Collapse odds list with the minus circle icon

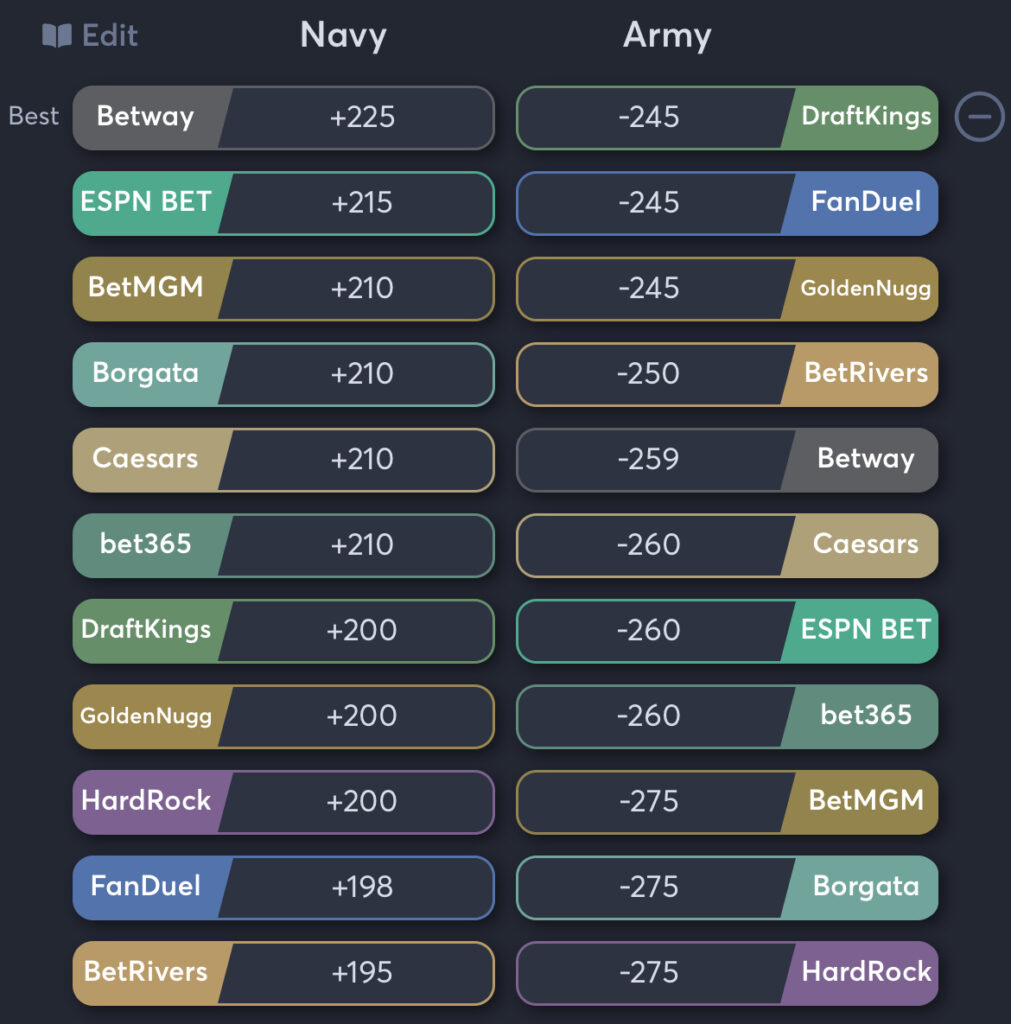pos(979,117)
